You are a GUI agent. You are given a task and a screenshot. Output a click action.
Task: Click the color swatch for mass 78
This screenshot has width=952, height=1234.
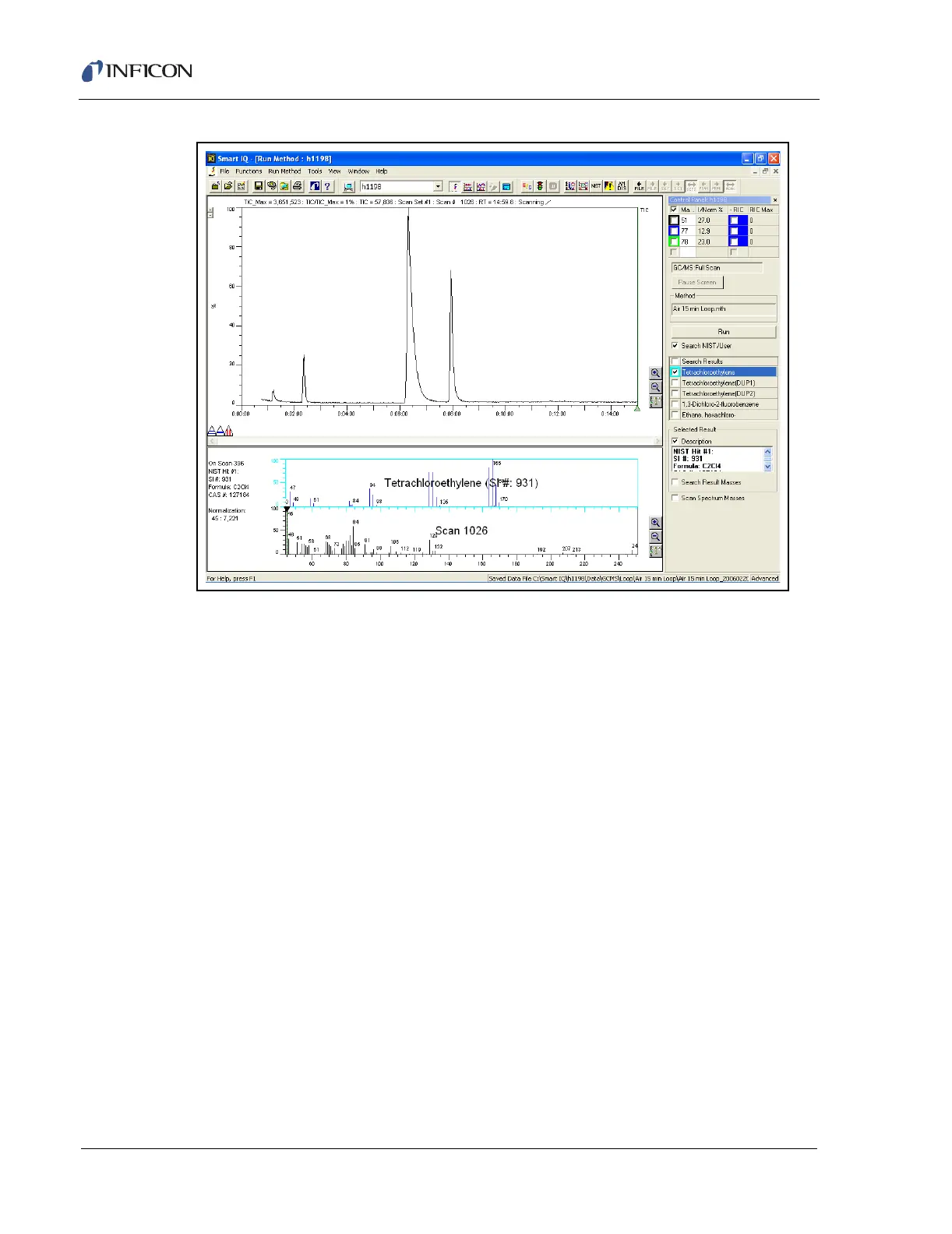[675, 242]
